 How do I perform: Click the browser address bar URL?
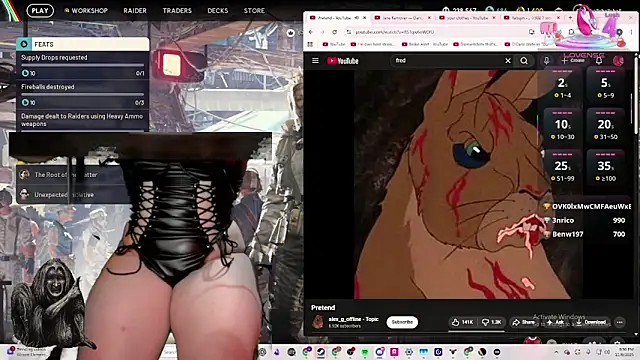click(x=395, y=32)
